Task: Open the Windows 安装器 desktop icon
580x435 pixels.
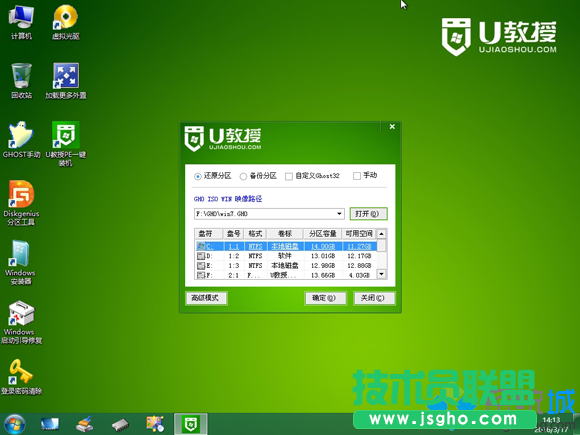Action: tap(20, 262)
